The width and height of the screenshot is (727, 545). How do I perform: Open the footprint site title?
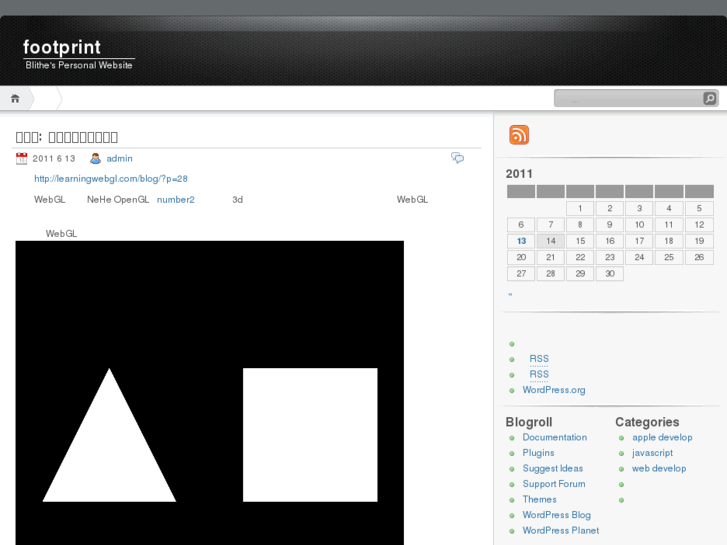click(x=62, y=47)
